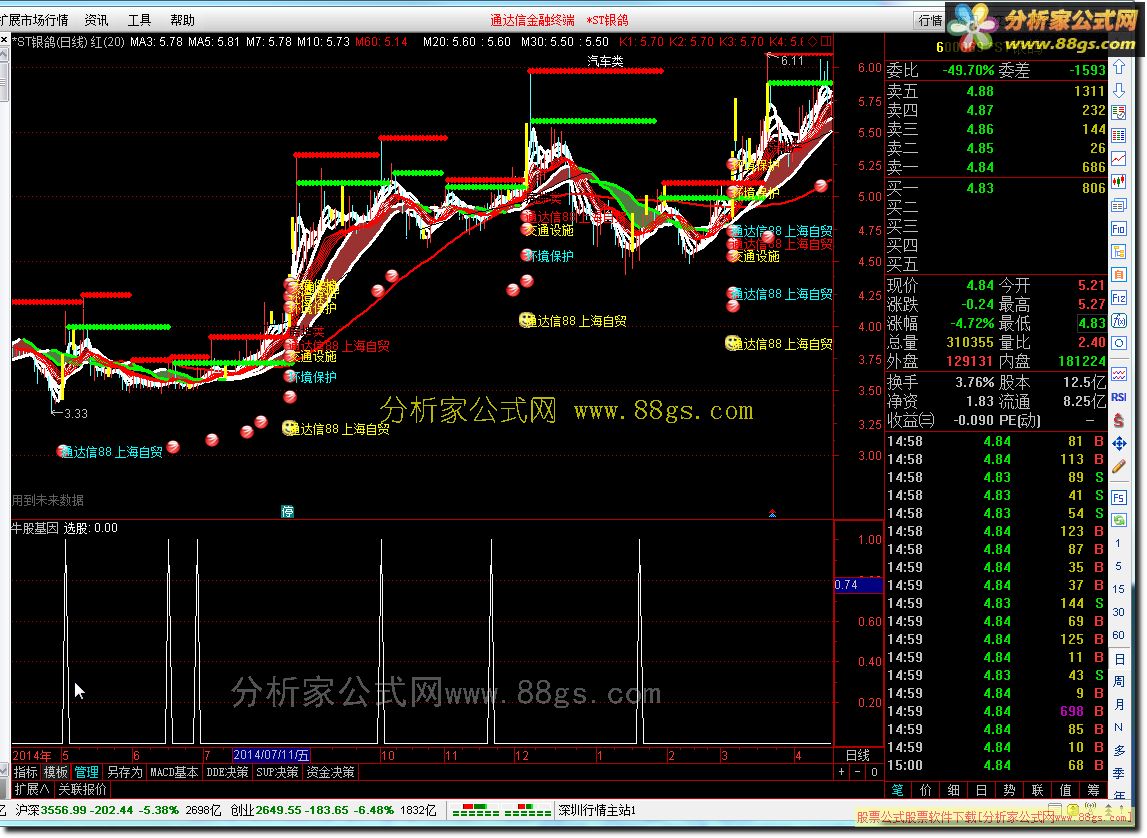Select the 筹 chips tab

1093,790
